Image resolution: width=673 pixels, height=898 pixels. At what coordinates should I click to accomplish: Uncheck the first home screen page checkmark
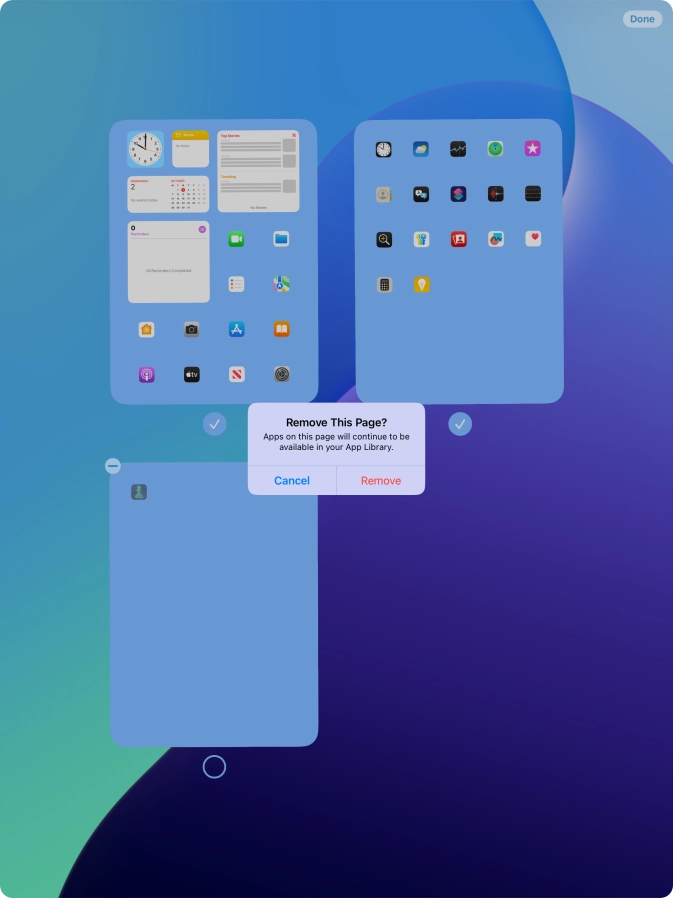coord(214,425)
